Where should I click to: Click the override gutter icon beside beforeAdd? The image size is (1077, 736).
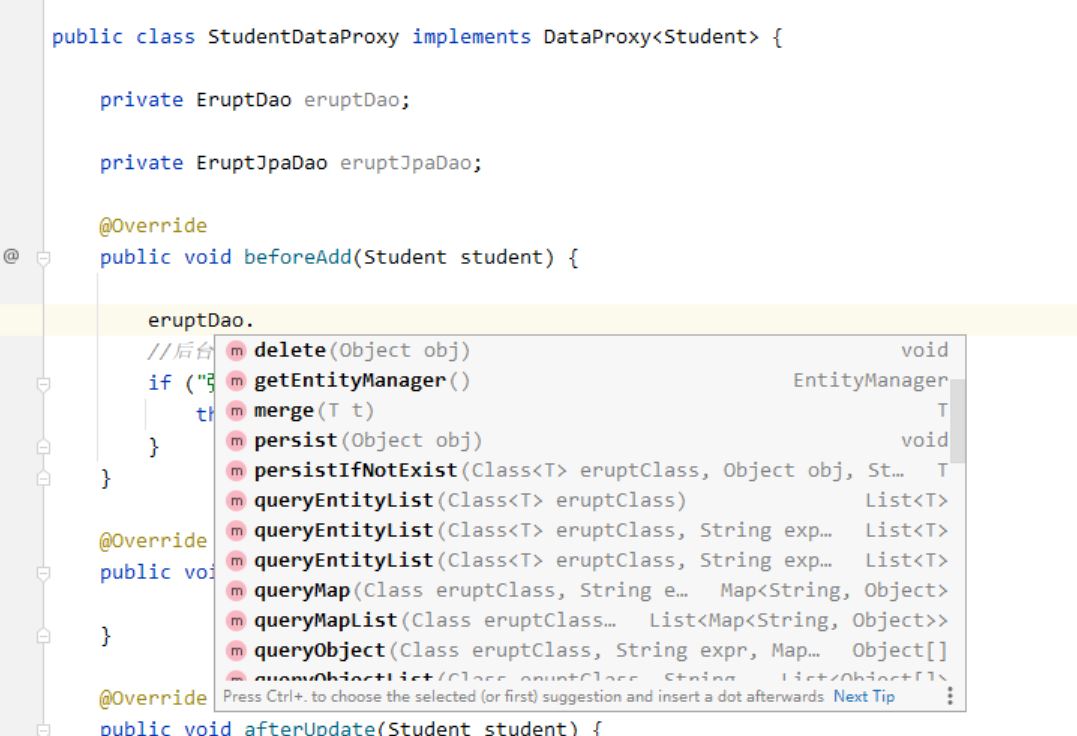pyautogui.click(x=12, y=256)
